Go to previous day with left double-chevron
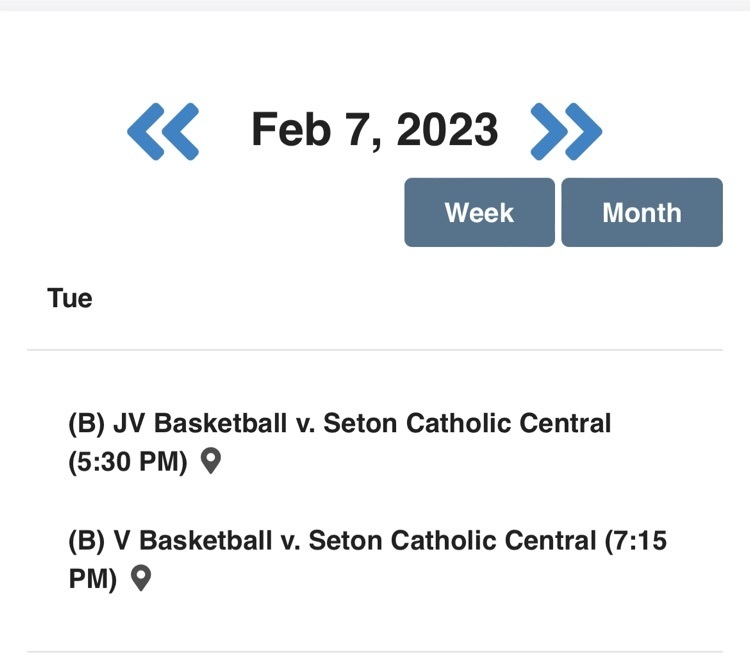Image resolution: width=750 pixels, height=660 pixels. coord(163,131)
